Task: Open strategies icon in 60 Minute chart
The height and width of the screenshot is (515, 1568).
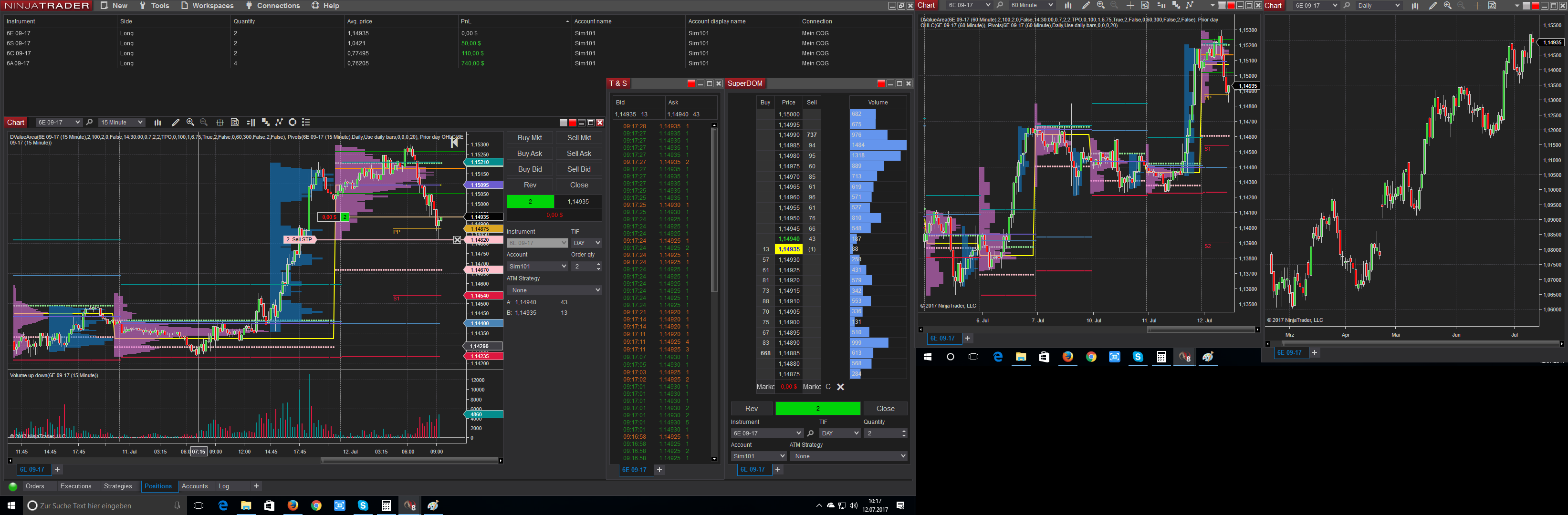Action: tap(1190, 5)
